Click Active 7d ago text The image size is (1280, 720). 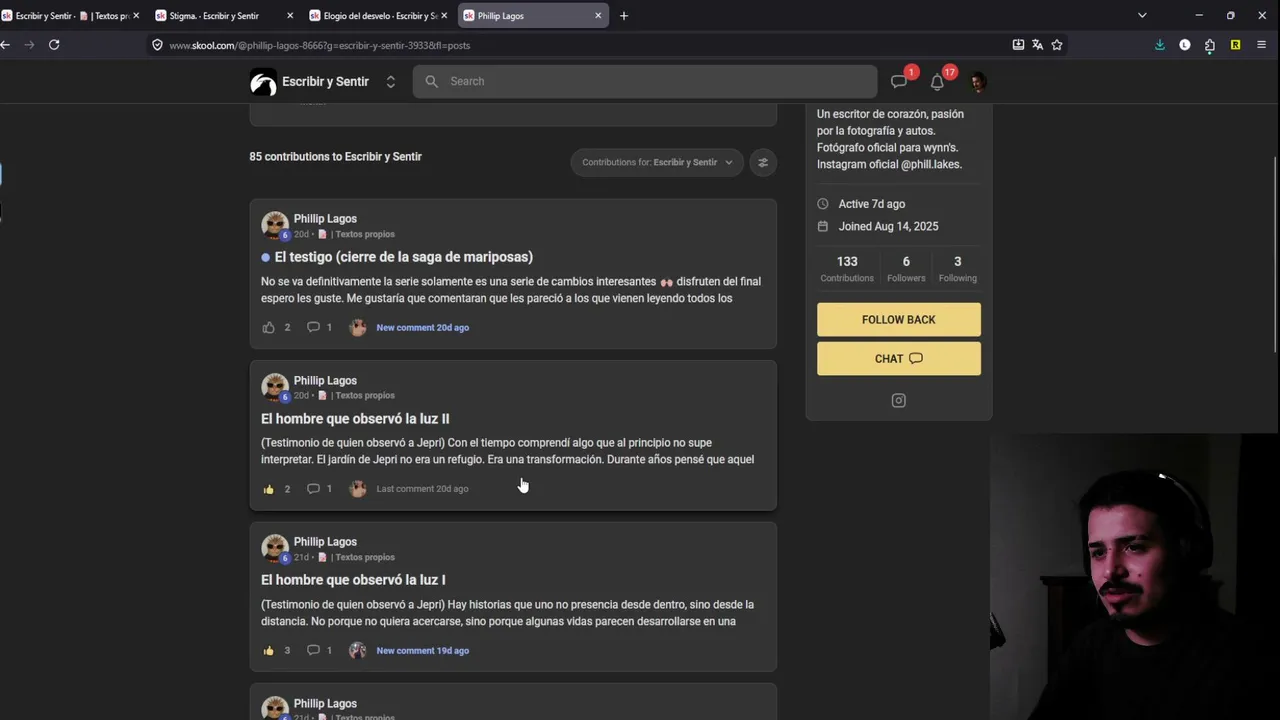[x=871, y=204]
